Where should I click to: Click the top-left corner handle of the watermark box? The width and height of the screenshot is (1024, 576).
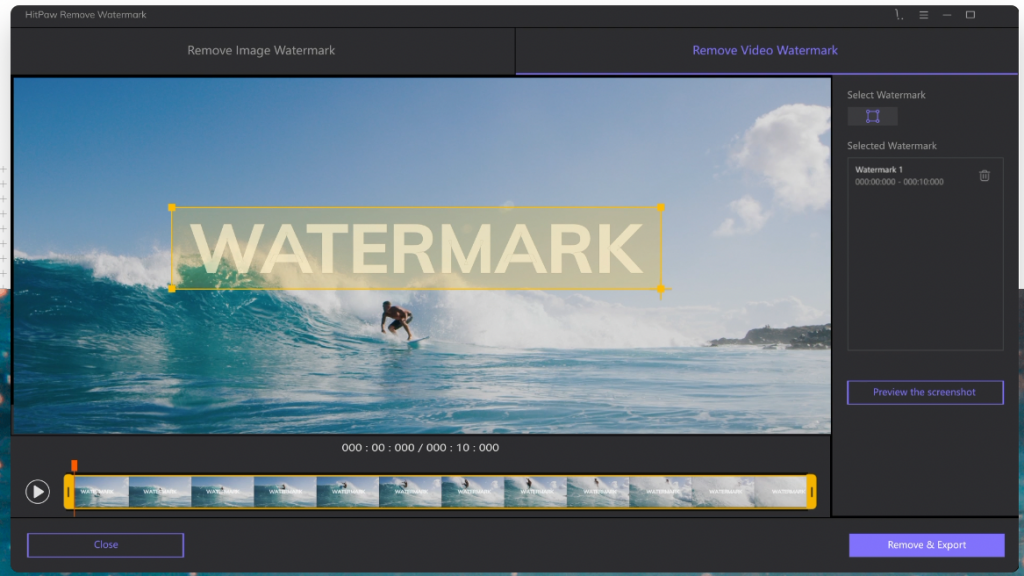[173, 208]
